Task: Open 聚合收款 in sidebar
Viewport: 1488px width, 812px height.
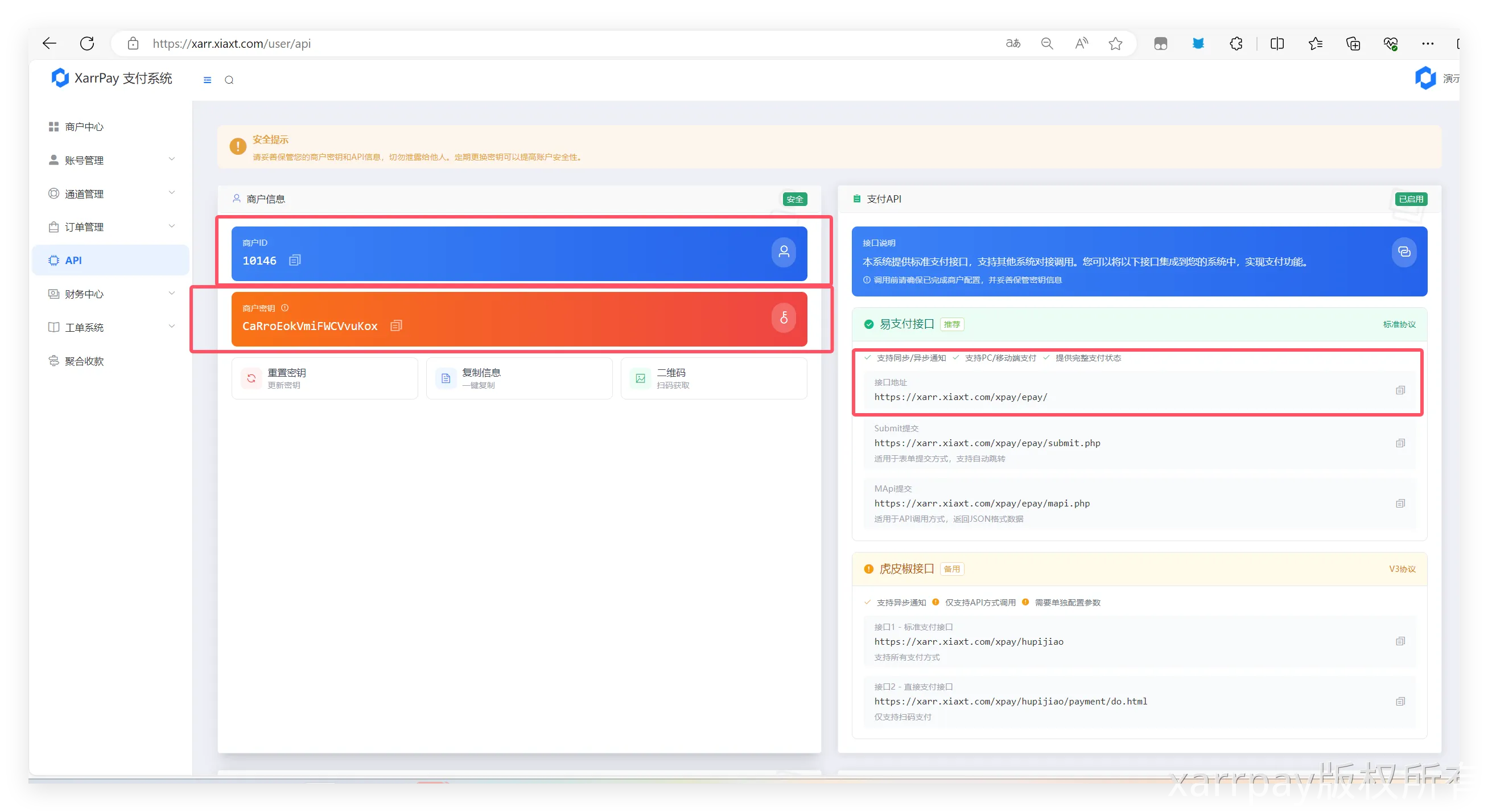Action: tap(84, 361)
